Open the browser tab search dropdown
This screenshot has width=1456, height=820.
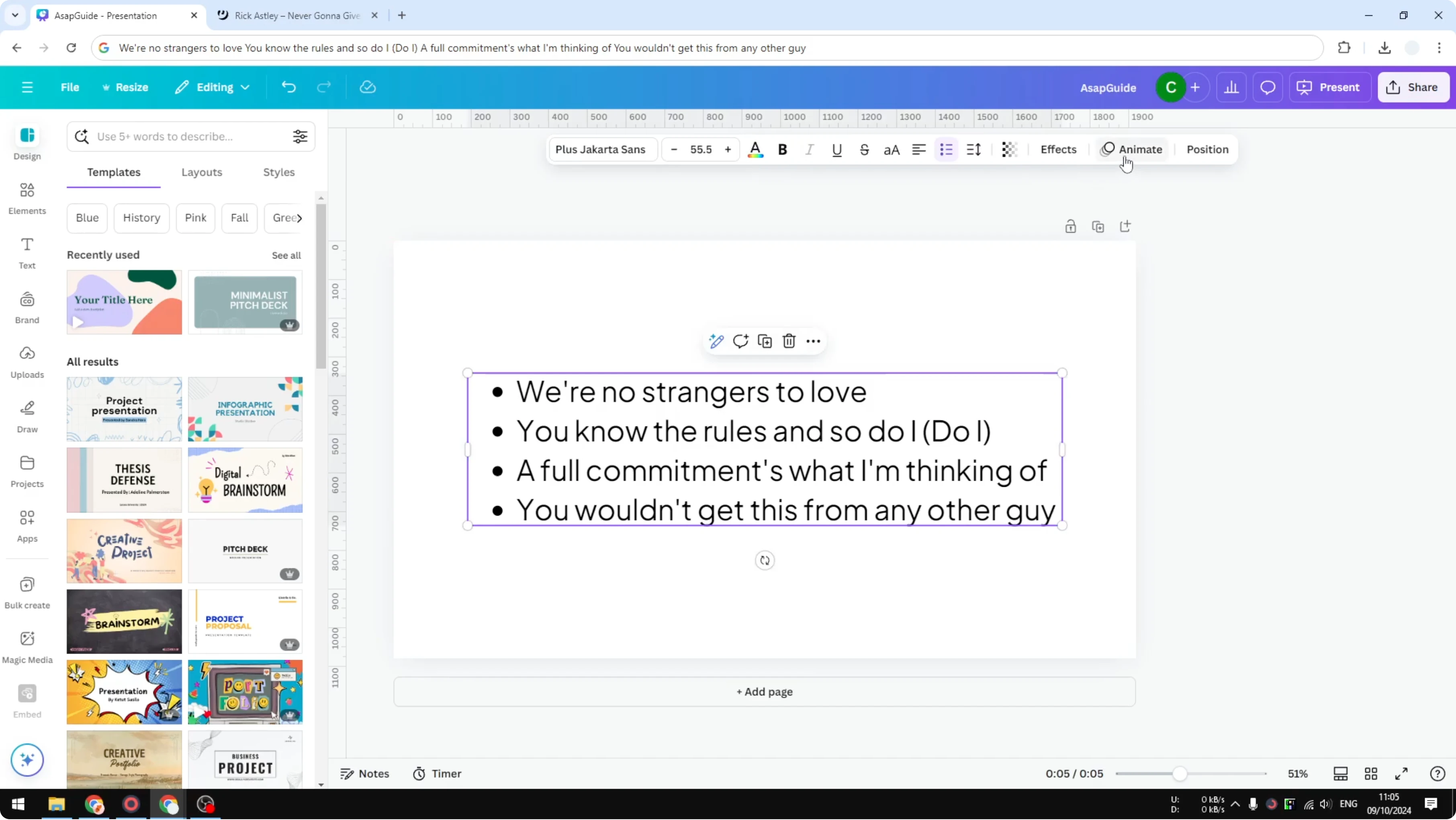pyautogui.click(x=15, y=15)
